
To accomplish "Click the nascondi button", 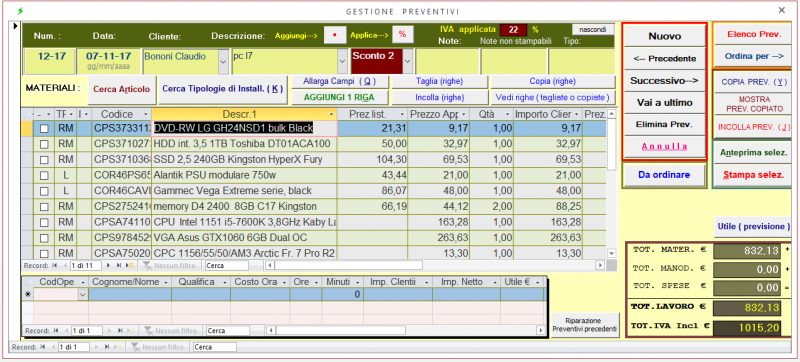I will pyautogui.click(x=593, y=29).
